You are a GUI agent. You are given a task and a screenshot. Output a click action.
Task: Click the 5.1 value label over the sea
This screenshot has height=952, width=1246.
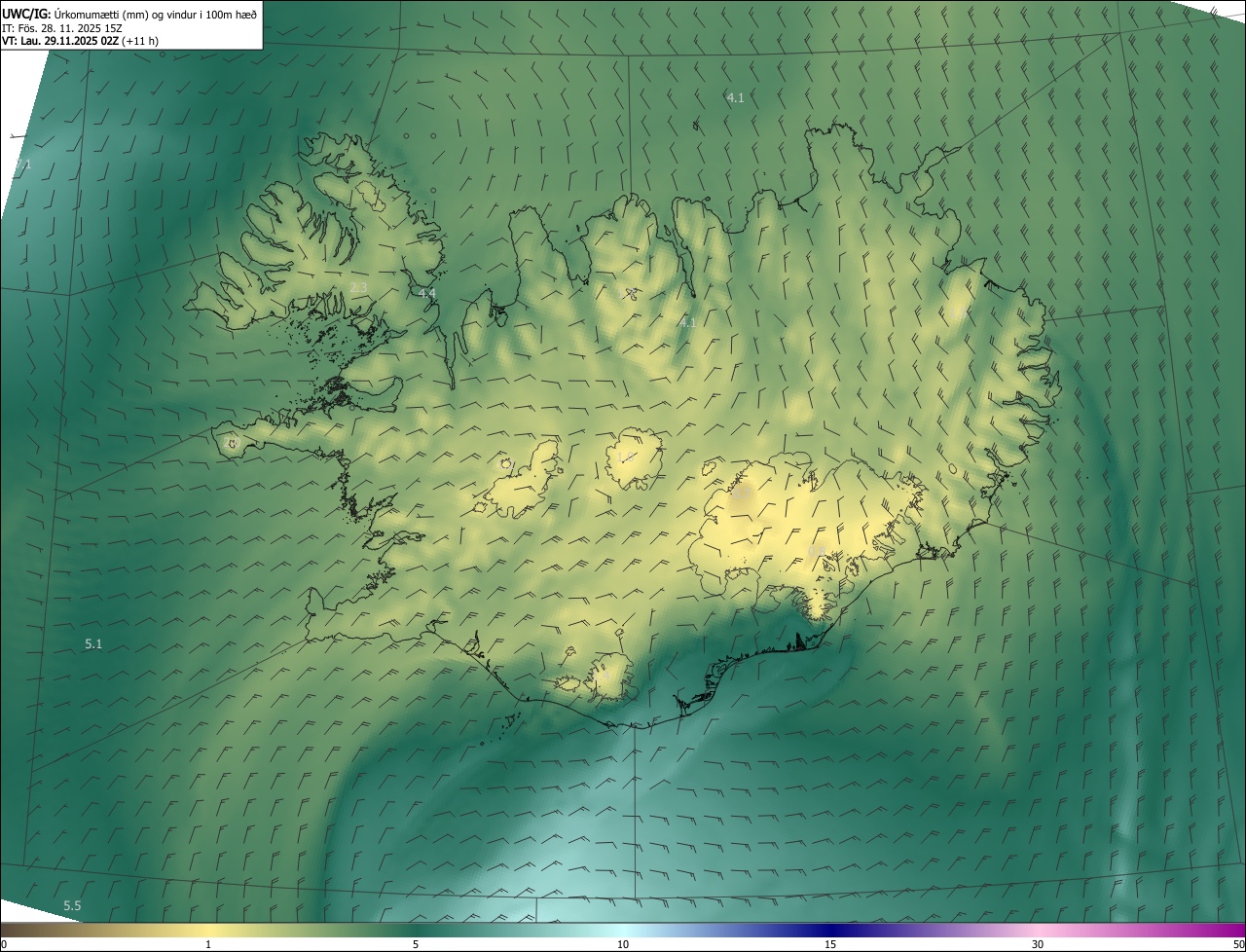click(93, 644)
